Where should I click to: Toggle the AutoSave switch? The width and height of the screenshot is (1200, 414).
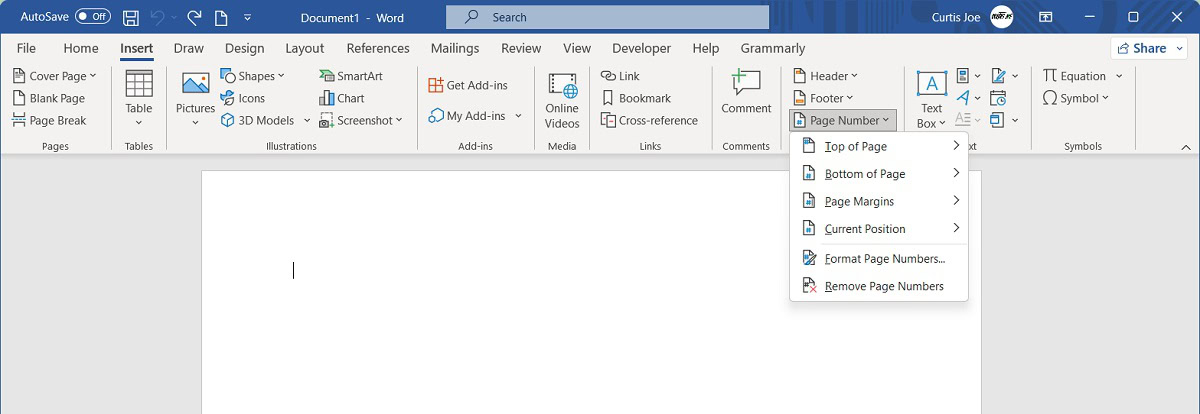(x=93, y=17)
